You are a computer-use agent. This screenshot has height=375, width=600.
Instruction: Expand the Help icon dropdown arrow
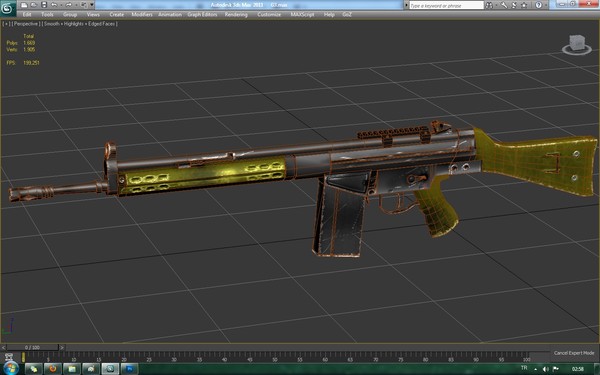(546, 5)
